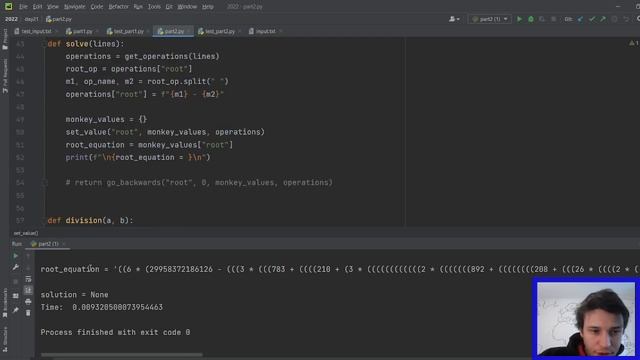Open the Run menu
The image size is (640, 360).
coord(138,7)
